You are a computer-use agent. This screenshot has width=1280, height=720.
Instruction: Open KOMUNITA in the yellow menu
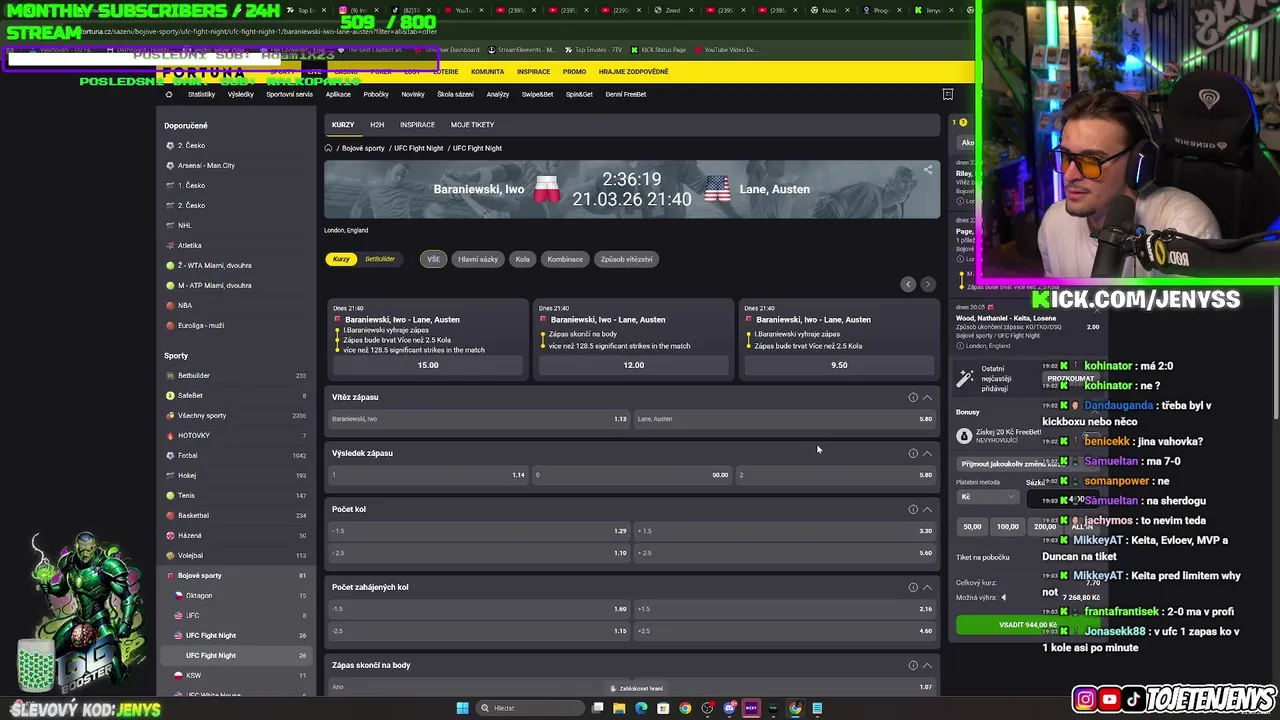(488, 72)
